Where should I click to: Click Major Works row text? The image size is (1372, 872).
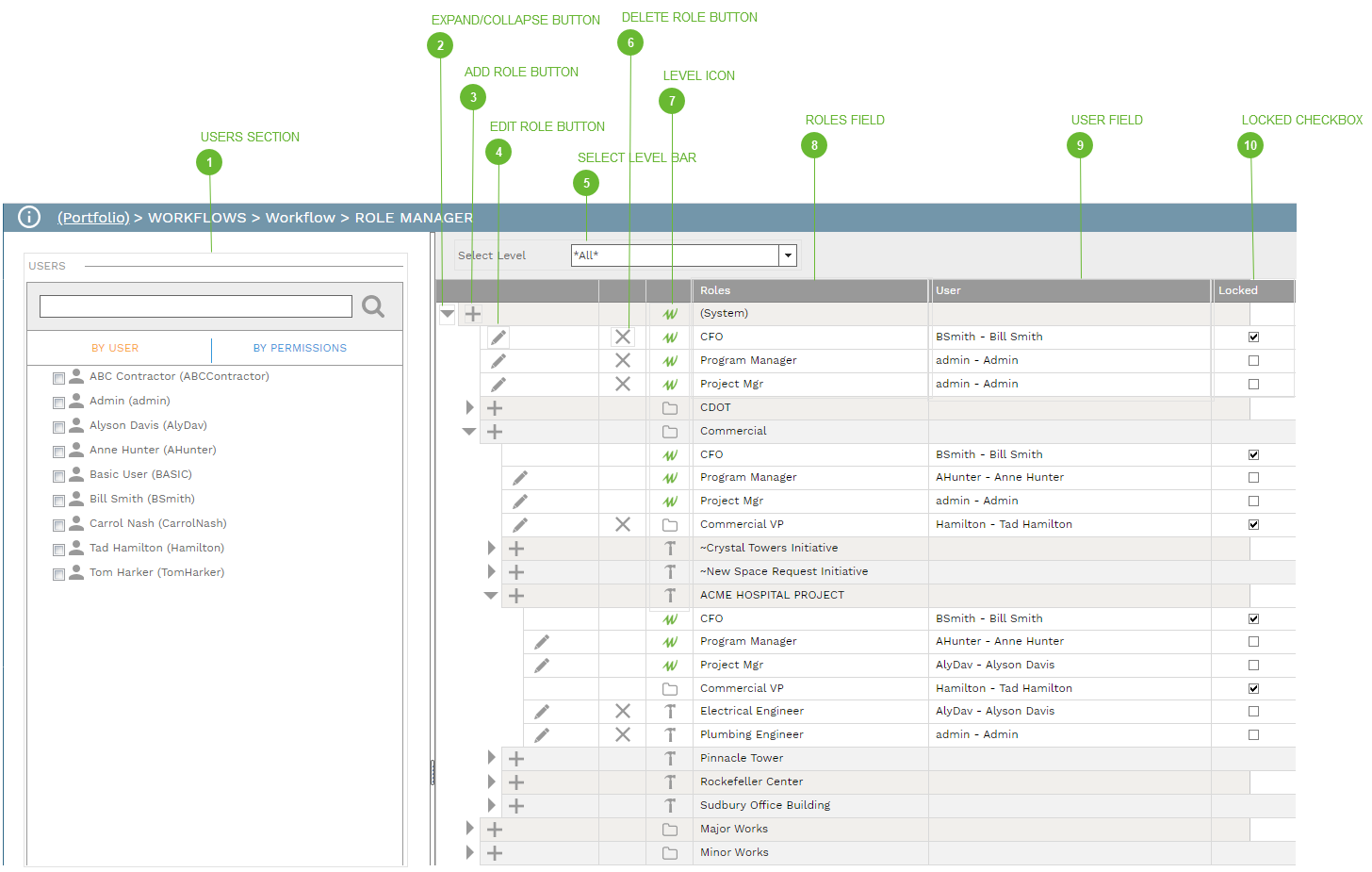734,829
